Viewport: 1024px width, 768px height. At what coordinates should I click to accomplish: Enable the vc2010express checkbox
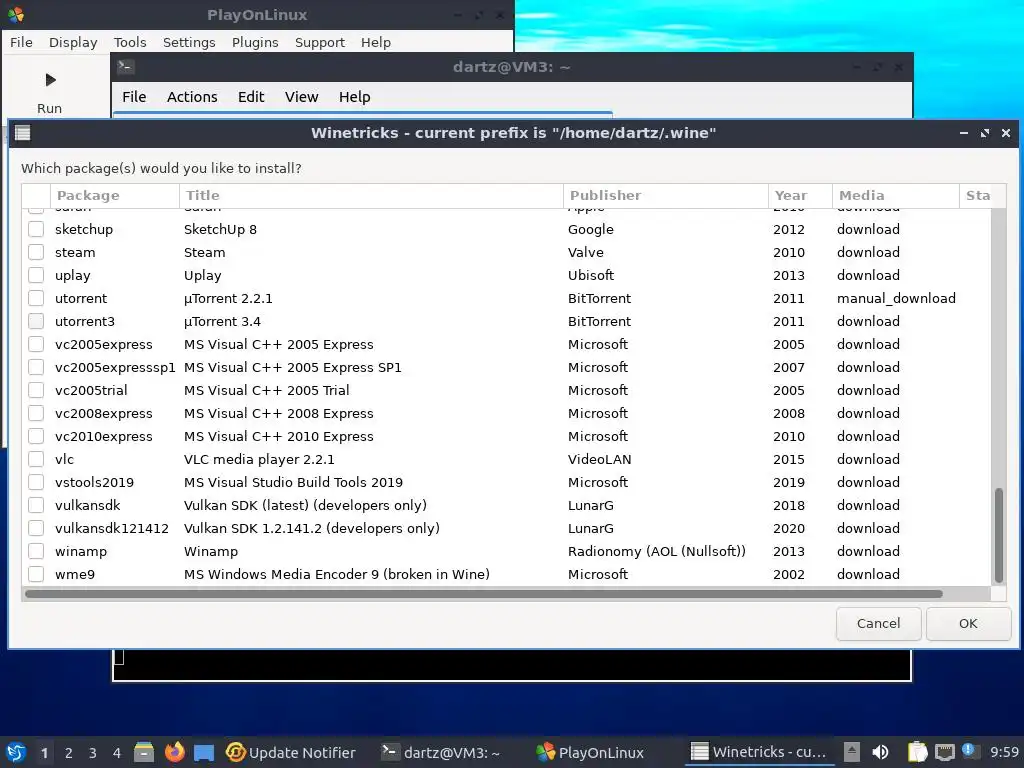click(36, 436)
